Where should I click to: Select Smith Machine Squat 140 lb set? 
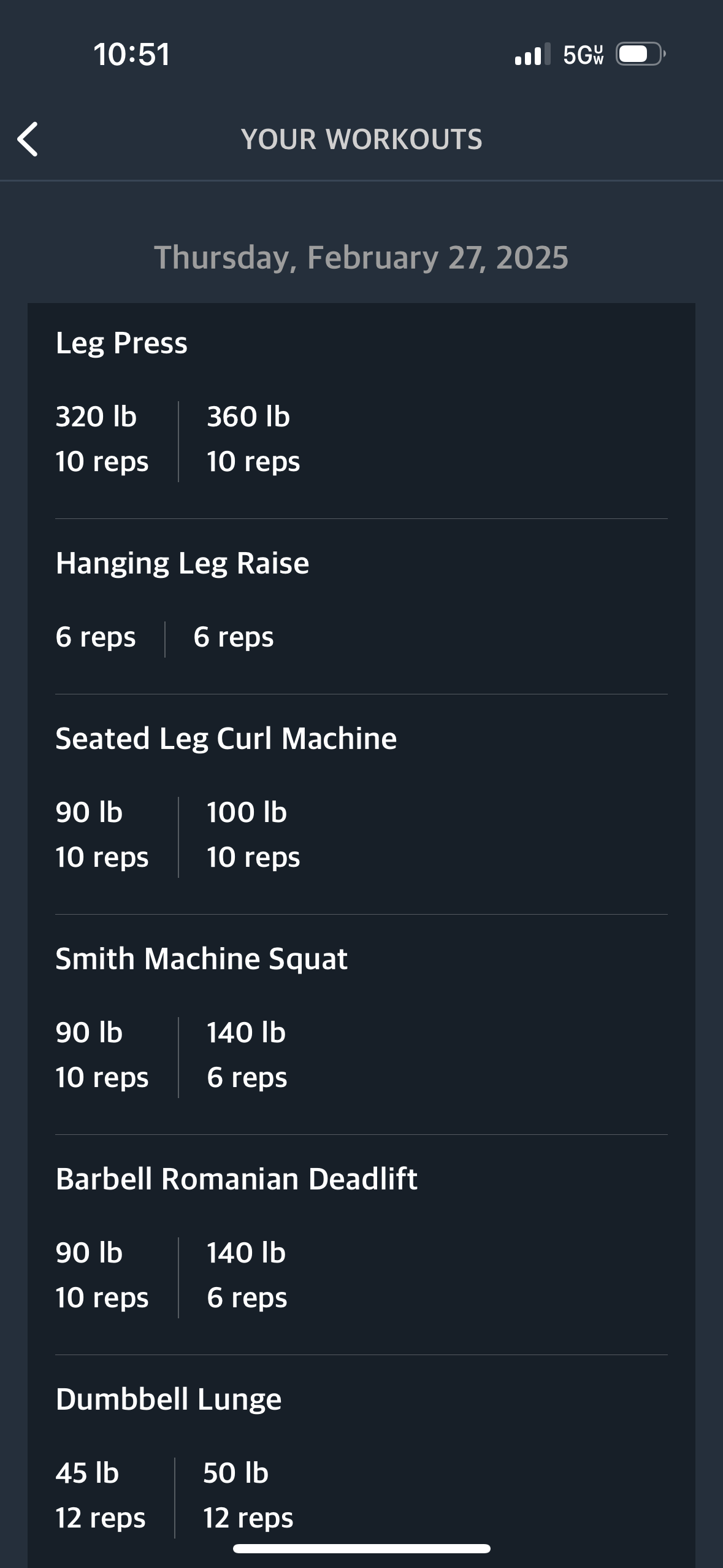[x=247, y=1055]
